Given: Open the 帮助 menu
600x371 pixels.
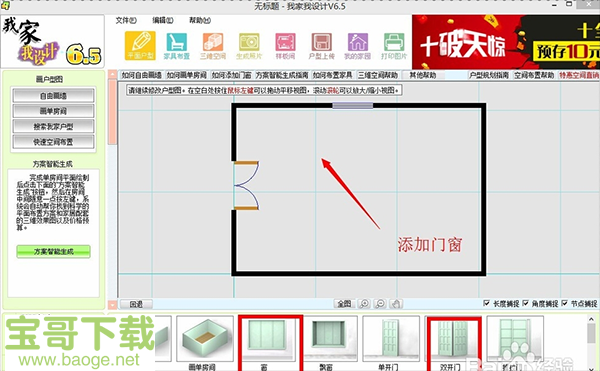Looking at the screenshot, I should point(200,20).
